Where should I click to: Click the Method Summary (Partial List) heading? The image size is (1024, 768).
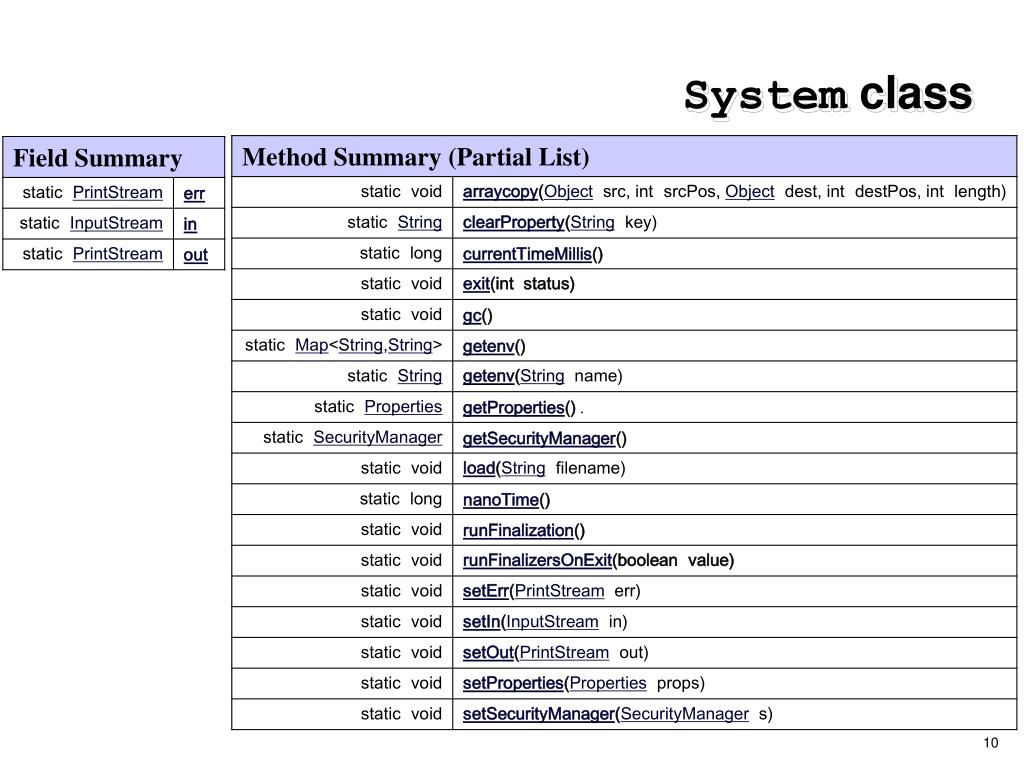click(416, 157)
